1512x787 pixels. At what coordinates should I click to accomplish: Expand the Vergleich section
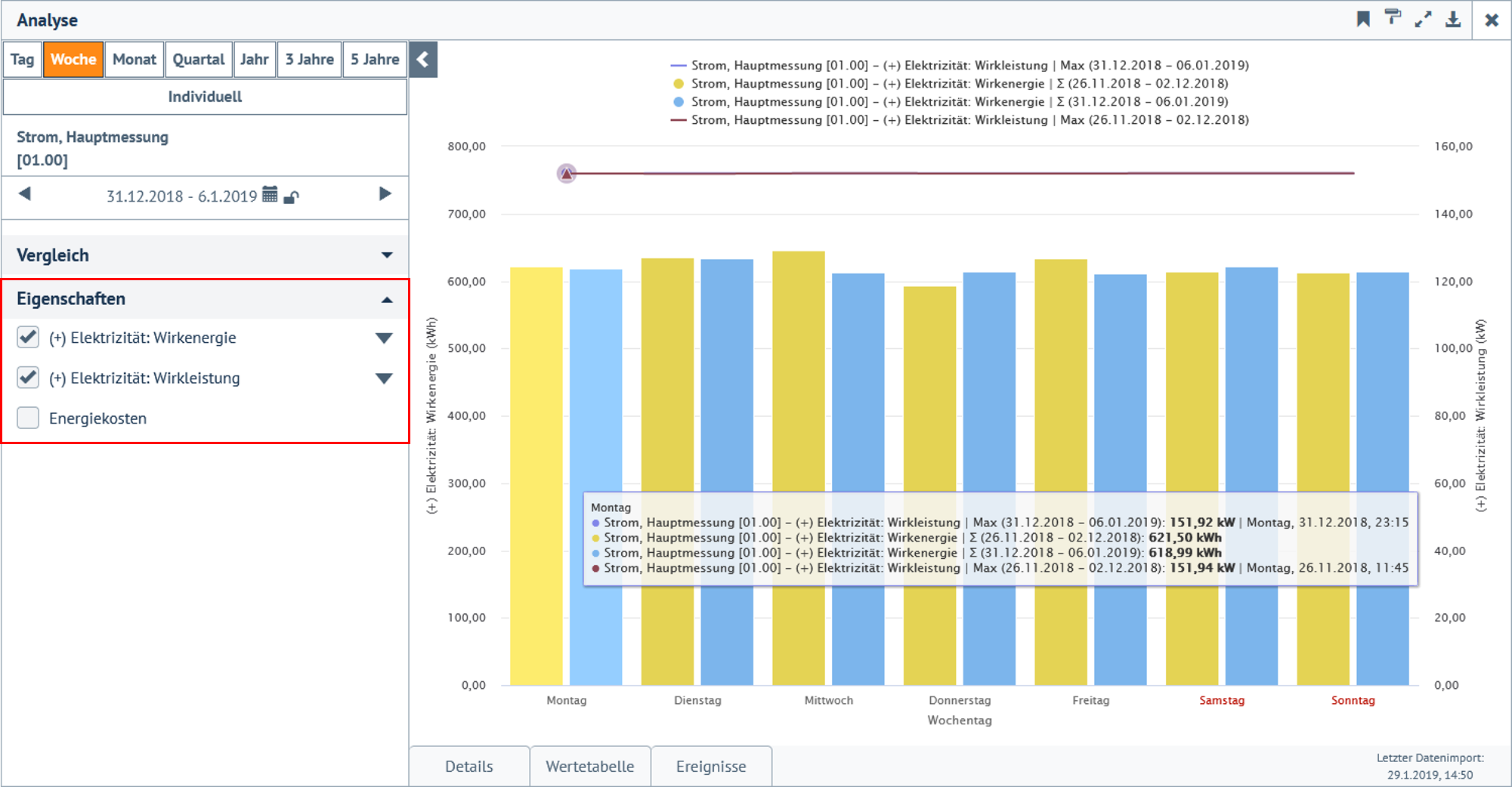pyautogui.click(x=386, y=255)
